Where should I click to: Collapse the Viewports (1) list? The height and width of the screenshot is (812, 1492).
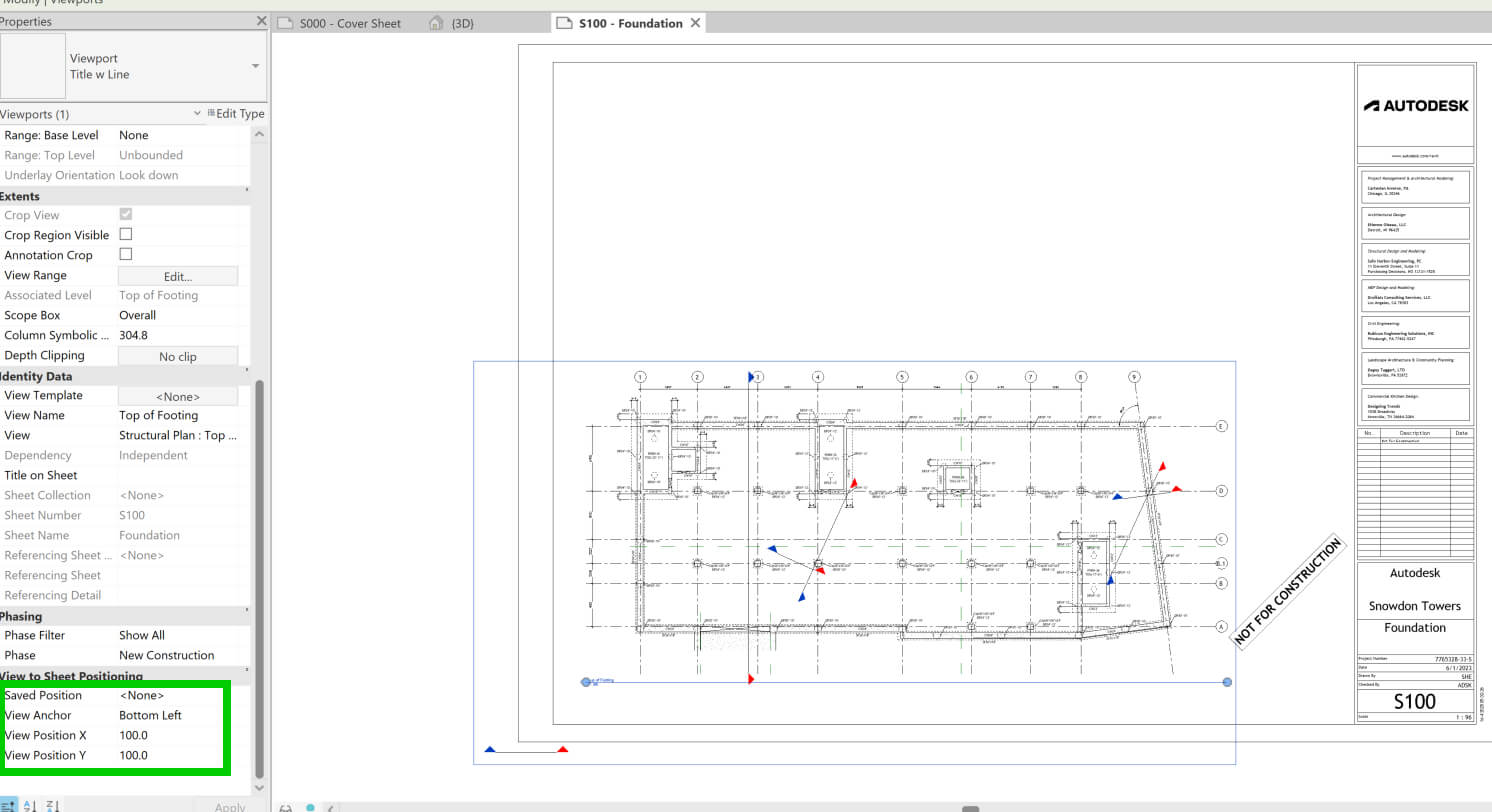pos(197,113)
